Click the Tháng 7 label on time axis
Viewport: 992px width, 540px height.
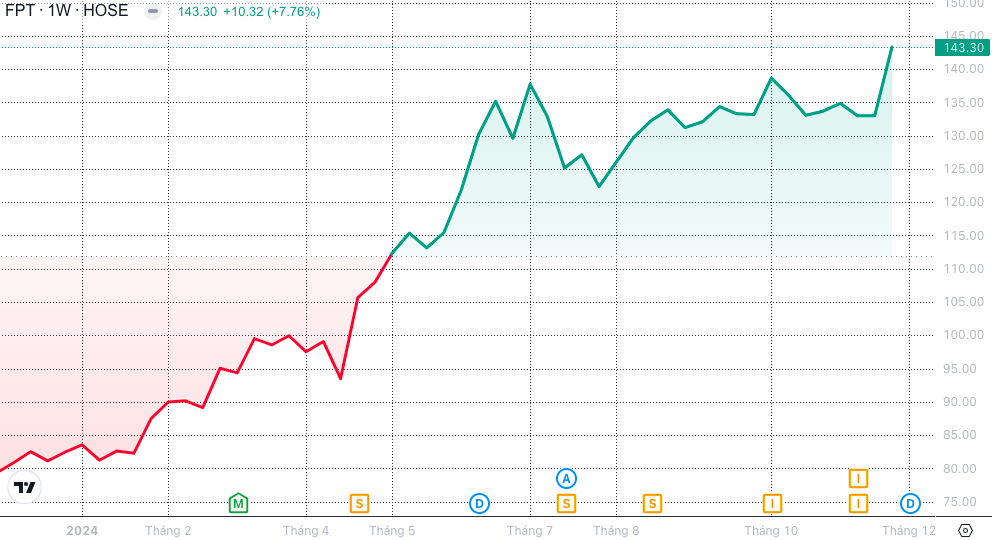tap(530, 531)
